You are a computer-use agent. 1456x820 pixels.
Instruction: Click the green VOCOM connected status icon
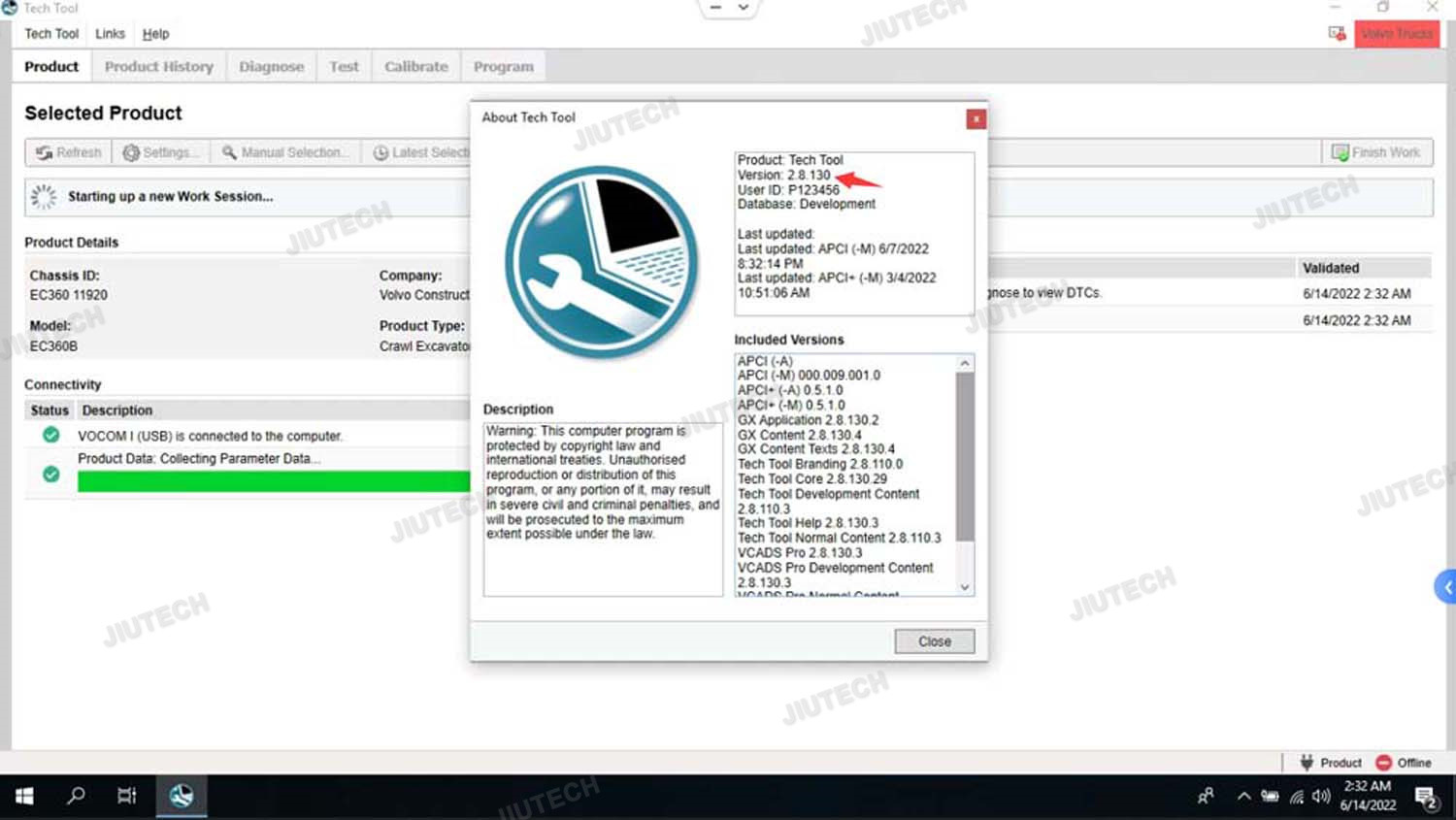pos(51,436)
